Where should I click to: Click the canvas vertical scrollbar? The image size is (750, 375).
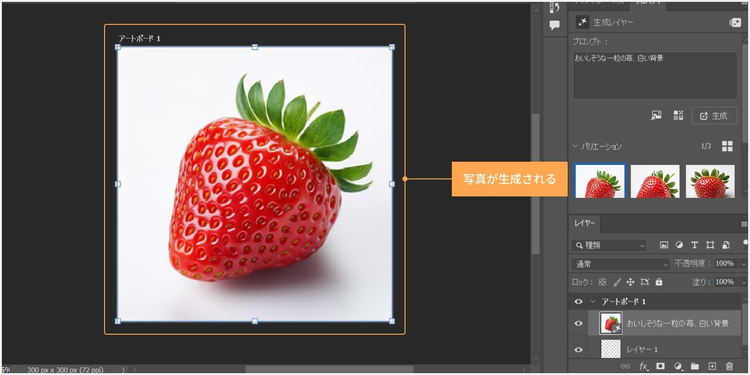pos(535,185)
